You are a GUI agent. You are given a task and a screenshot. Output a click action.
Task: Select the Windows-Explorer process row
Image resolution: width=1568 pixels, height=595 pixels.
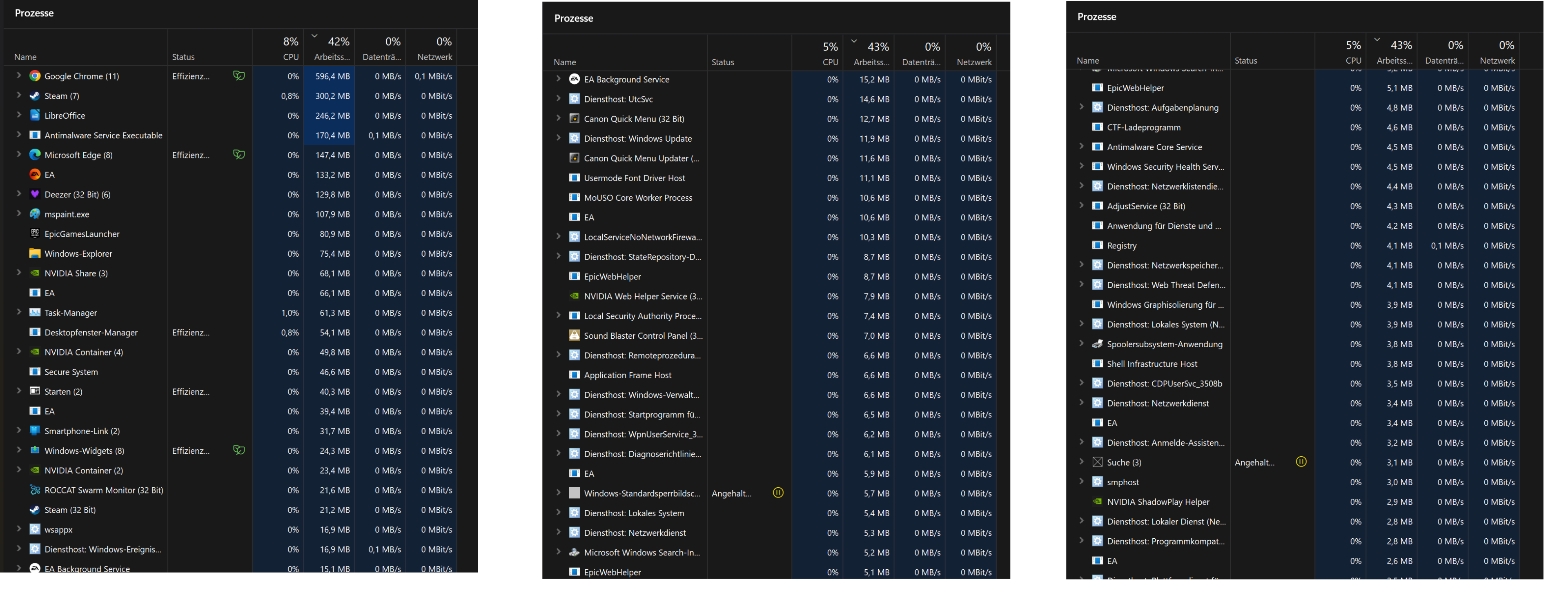78,254
